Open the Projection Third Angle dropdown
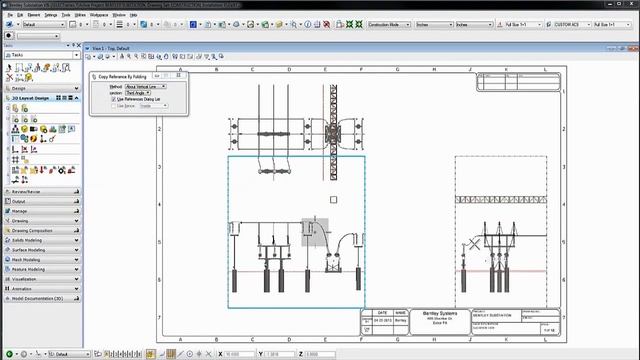The width and height of the screenshot is (640, 360). 138,93
